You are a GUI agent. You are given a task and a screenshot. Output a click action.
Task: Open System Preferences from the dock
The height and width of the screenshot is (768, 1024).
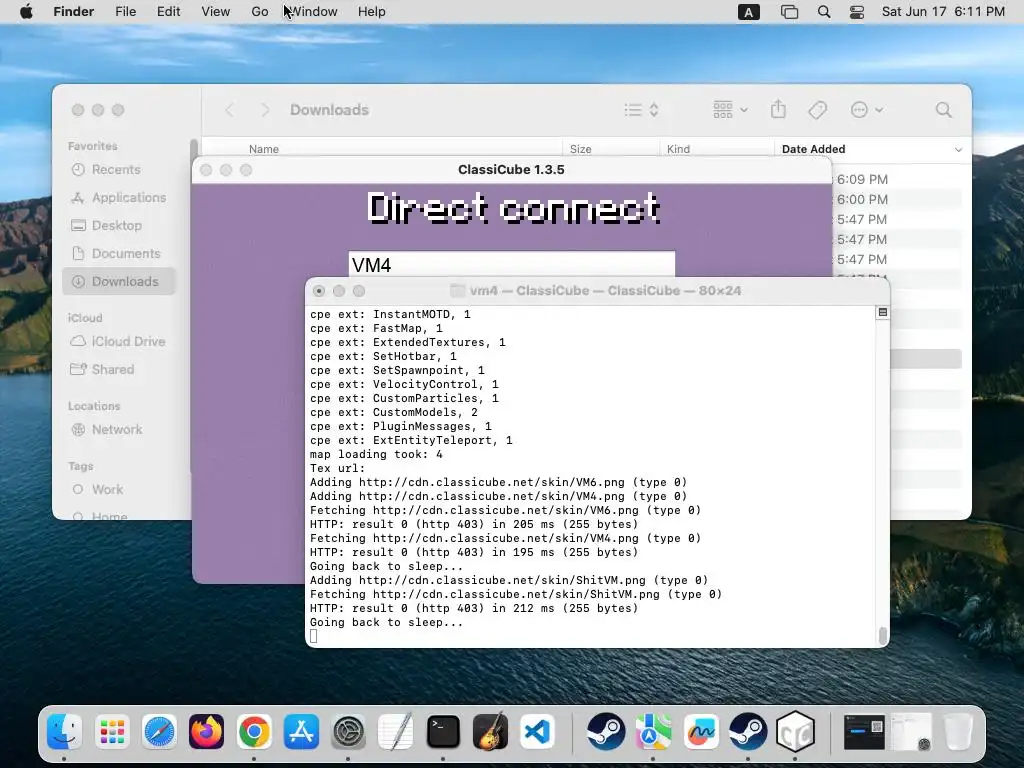[x=349, y=731]
